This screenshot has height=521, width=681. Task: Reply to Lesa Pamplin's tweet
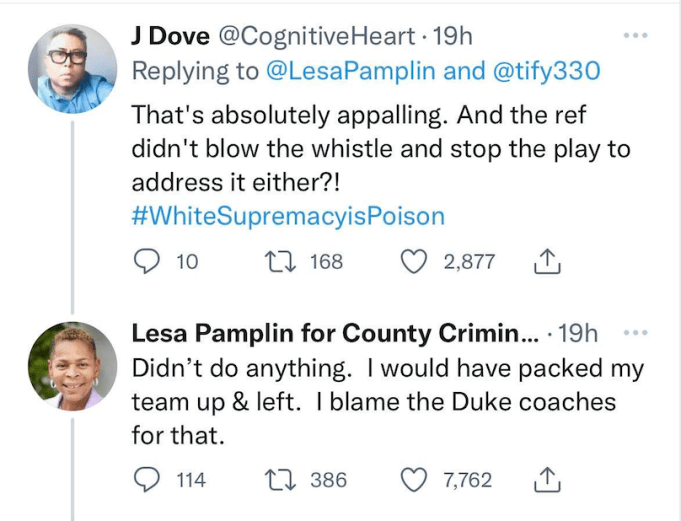pyautogui.click(x=147, y=480)
